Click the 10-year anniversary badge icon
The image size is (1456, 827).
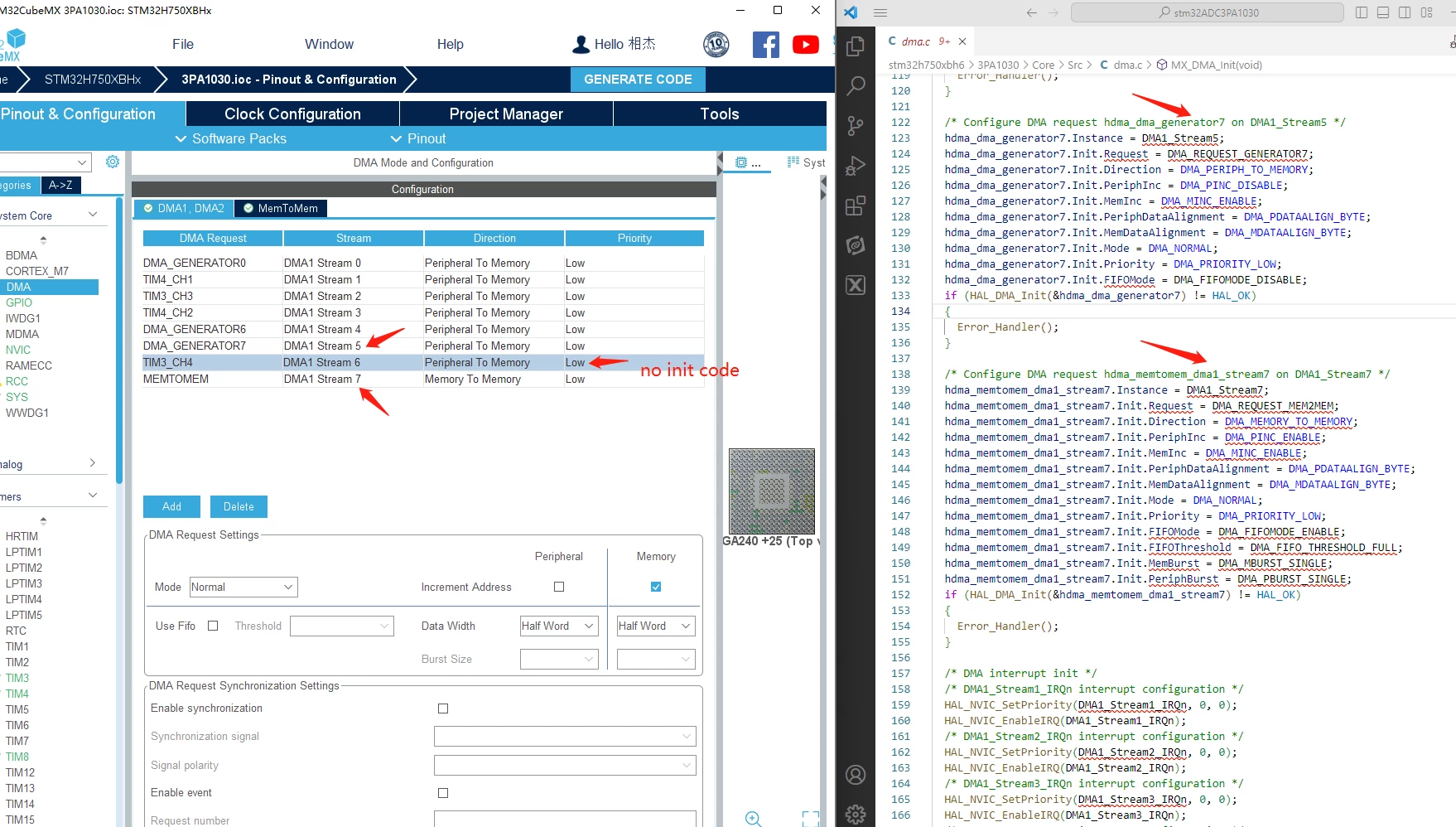point(716,45)
